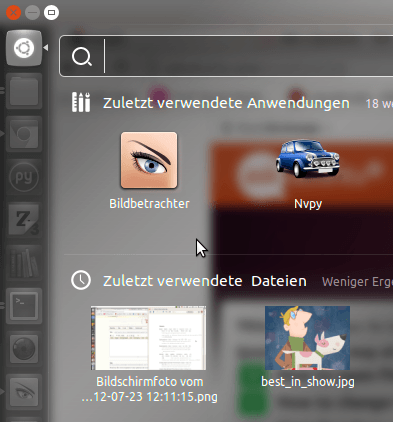Click the 'Zuletzt verwendete Dateien' heading

205,281
